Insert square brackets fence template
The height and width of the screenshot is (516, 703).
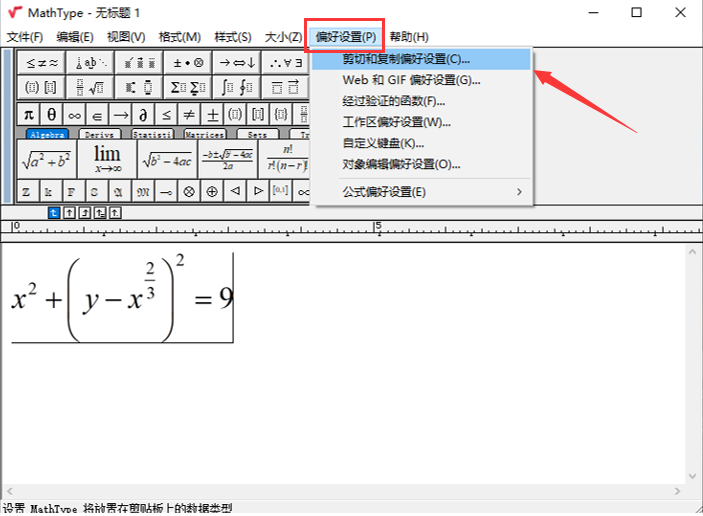click(258, 115)
